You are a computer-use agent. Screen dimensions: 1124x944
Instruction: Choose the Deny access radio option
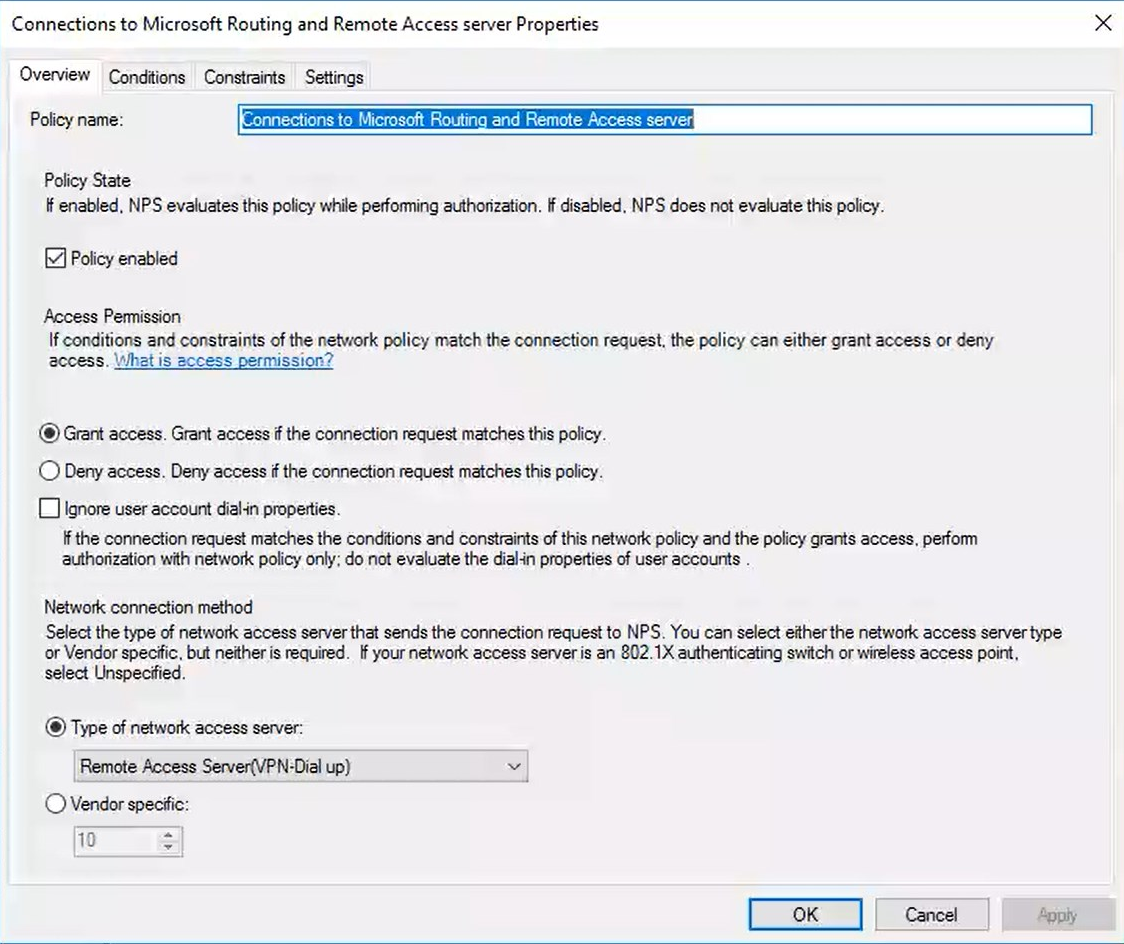49,471
